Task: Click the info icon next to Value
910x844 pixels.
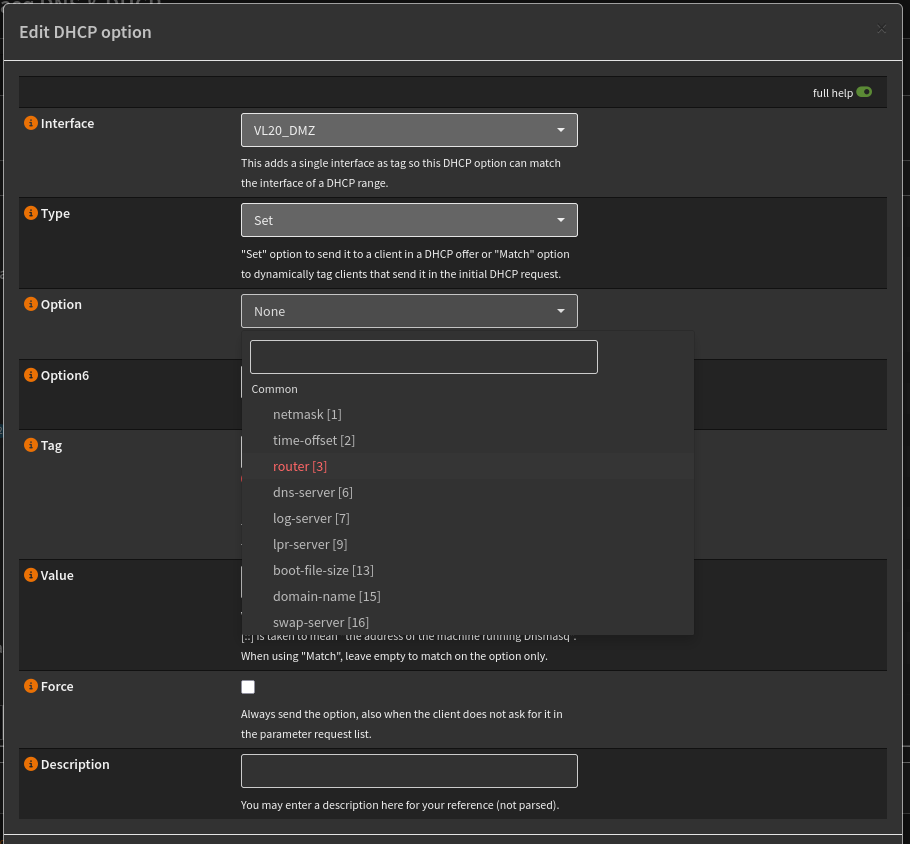Action: pos(29,575)
